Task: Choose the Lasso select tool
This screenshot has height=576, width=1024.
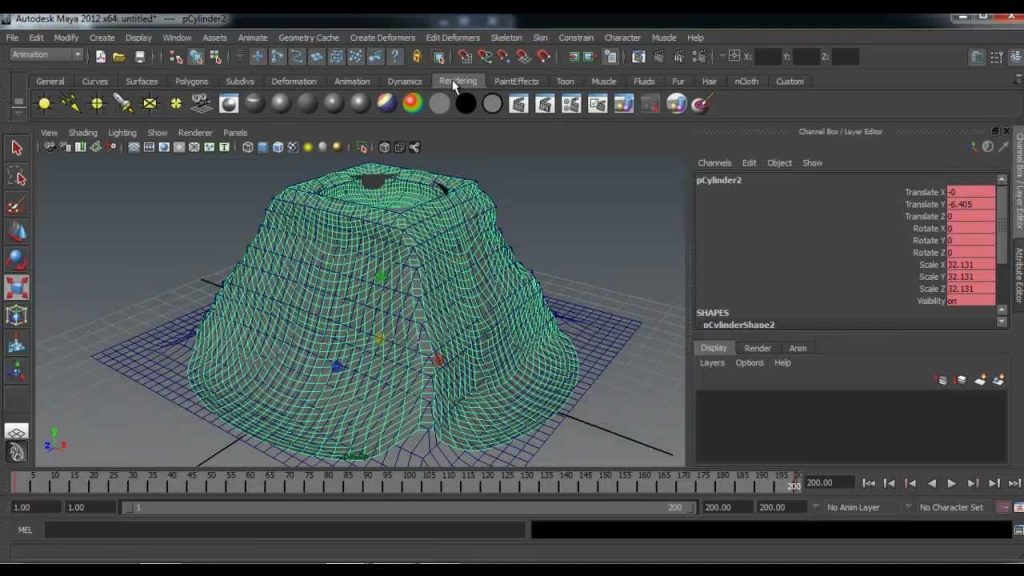Action: pos(16,177)
